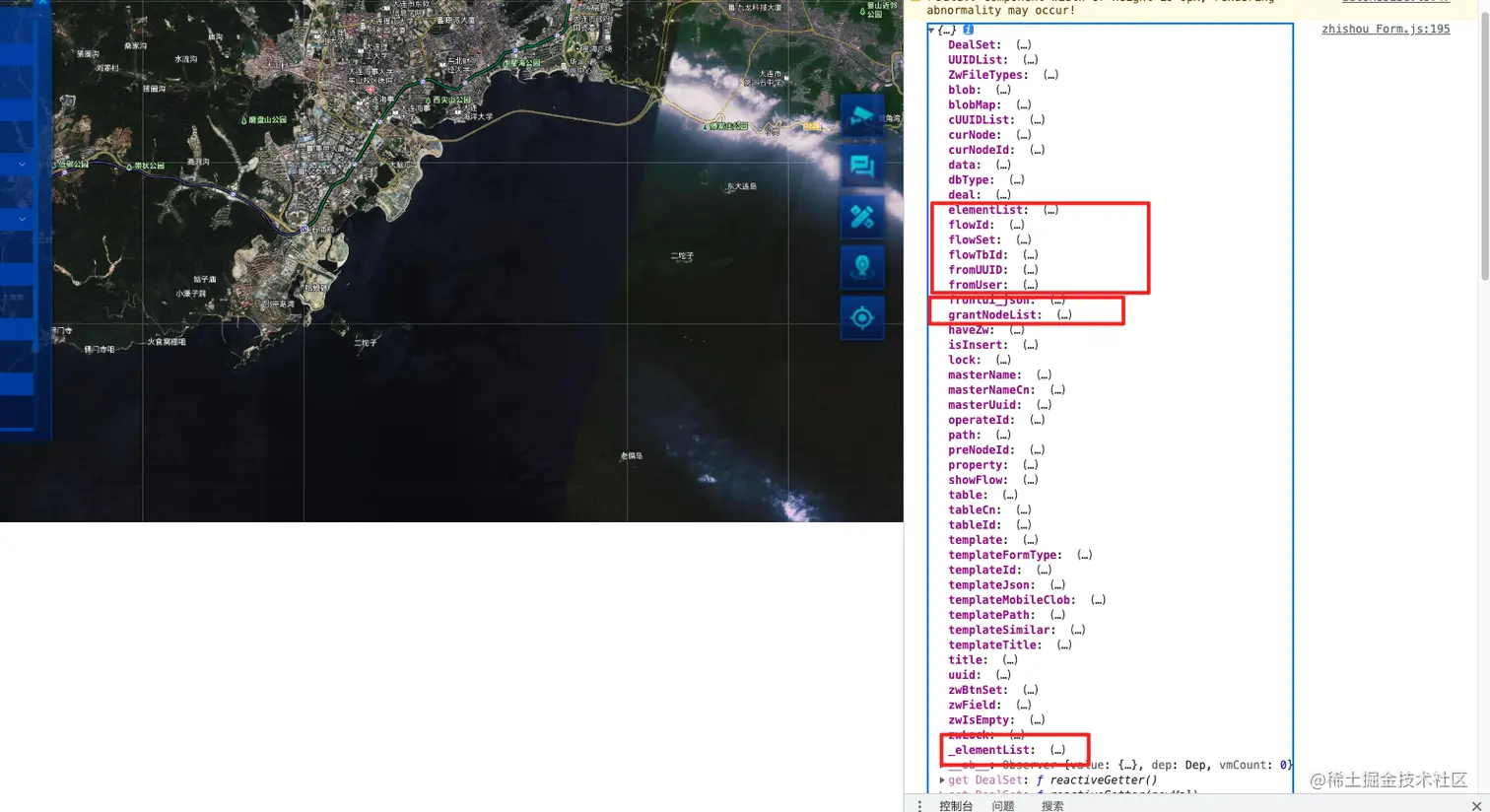
Task: Open the drawer kebab menu icon
Action: tap(919, 805)
